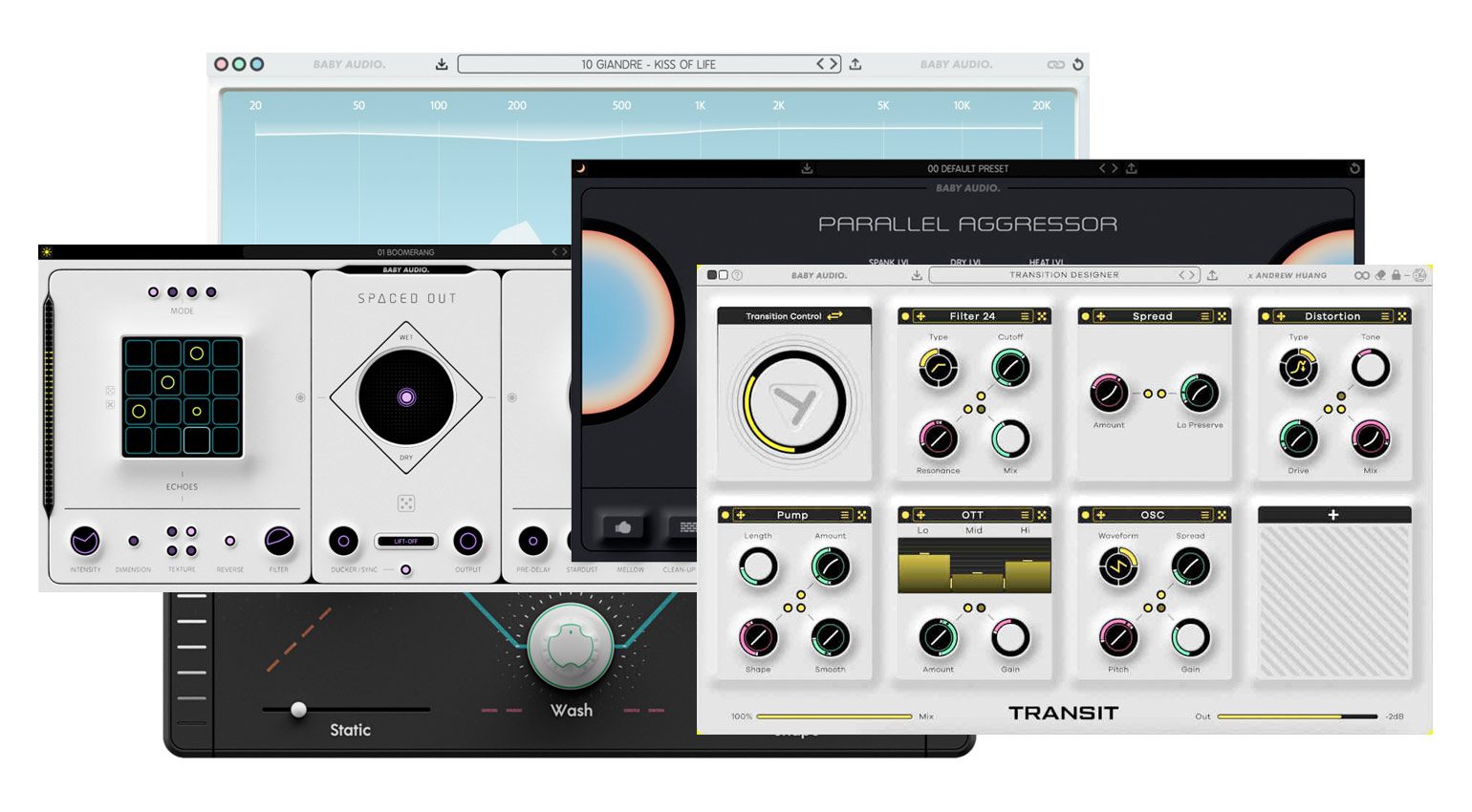This screenshot has width=1472, height=812.
Task: Click the Intensity knob in Spaced Out
Action: [x=85, y=542]
